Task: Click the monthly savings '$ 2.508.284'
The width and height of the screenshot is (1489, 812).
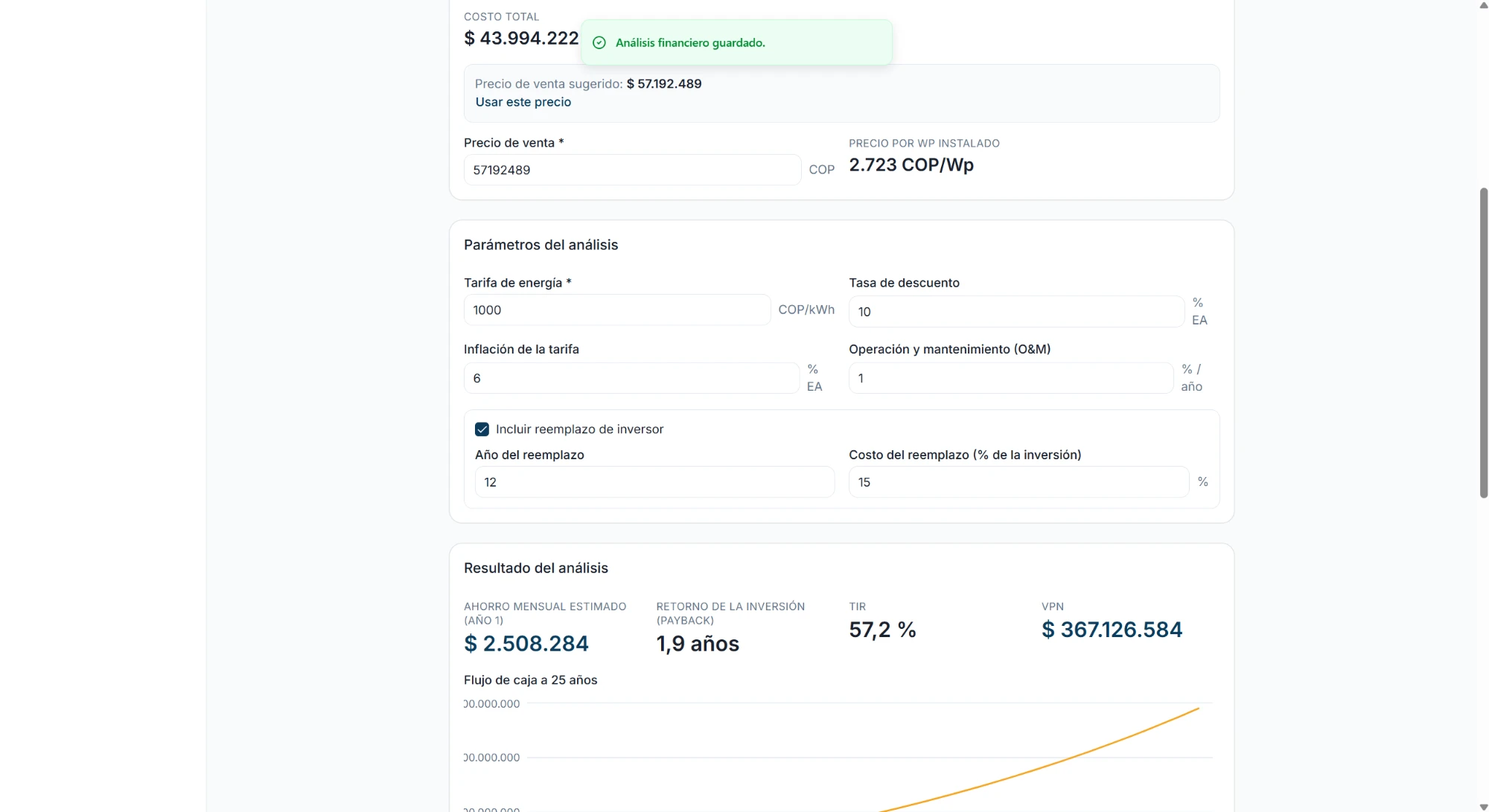Action: [526, 643]
